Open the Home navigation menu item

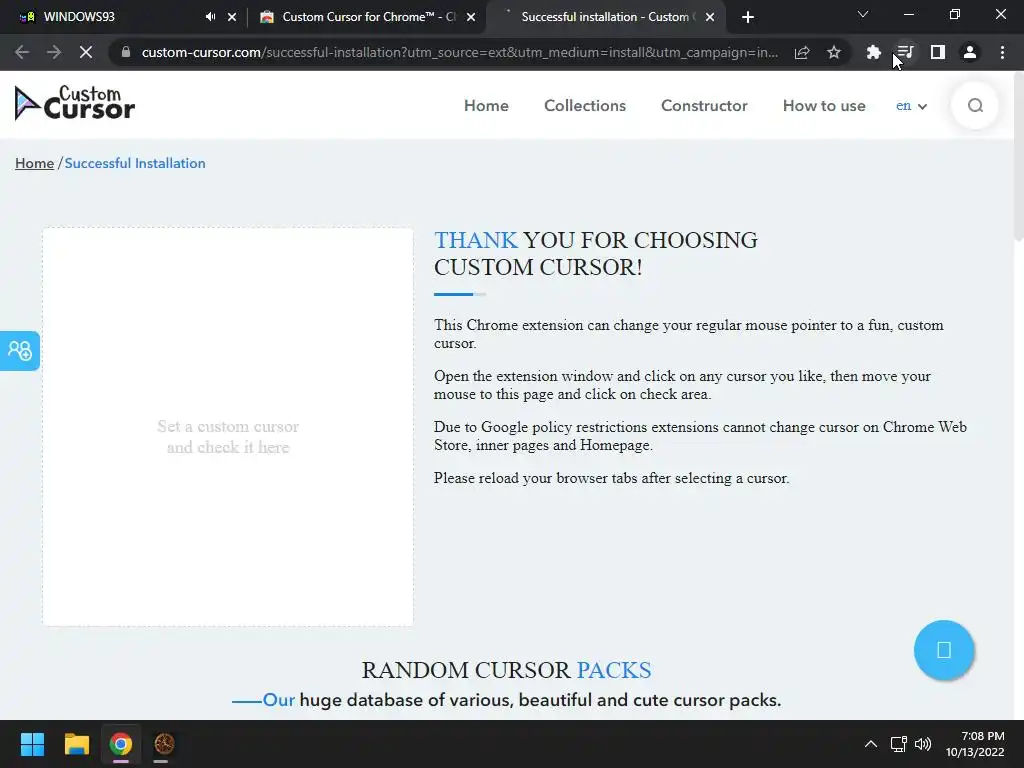pyautogui.click(x=486, y=106)
